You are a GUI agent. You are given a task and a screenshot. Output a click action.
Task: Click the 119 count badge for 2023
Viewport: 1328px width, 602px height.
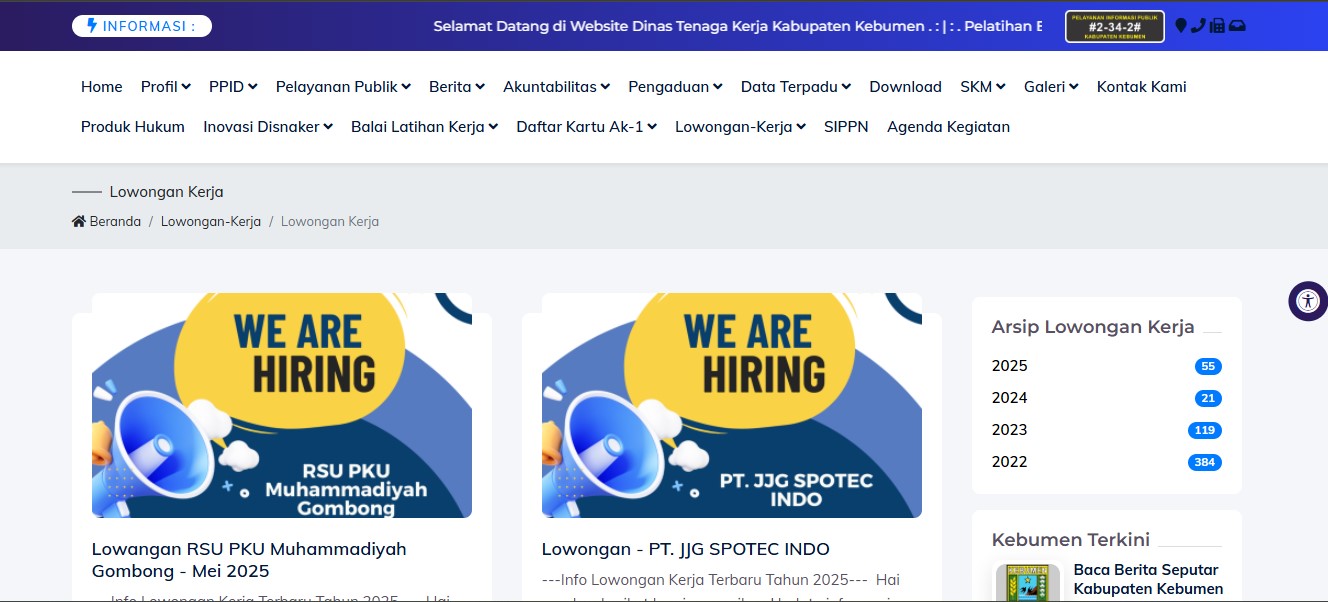1205,430
